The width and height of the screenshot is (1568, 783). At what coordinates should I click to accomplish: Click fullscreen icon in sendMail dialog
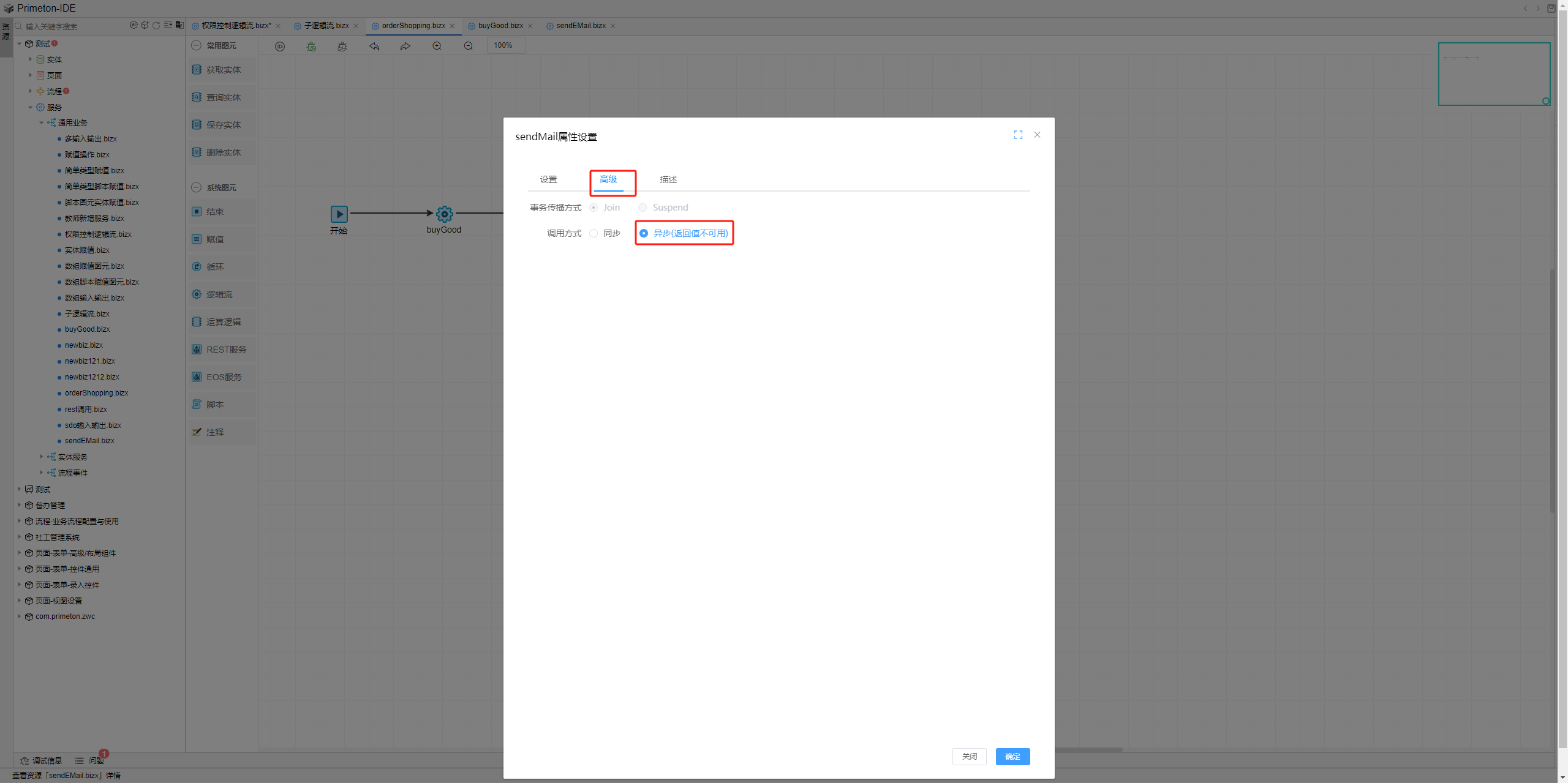(x=1018, y=135)
